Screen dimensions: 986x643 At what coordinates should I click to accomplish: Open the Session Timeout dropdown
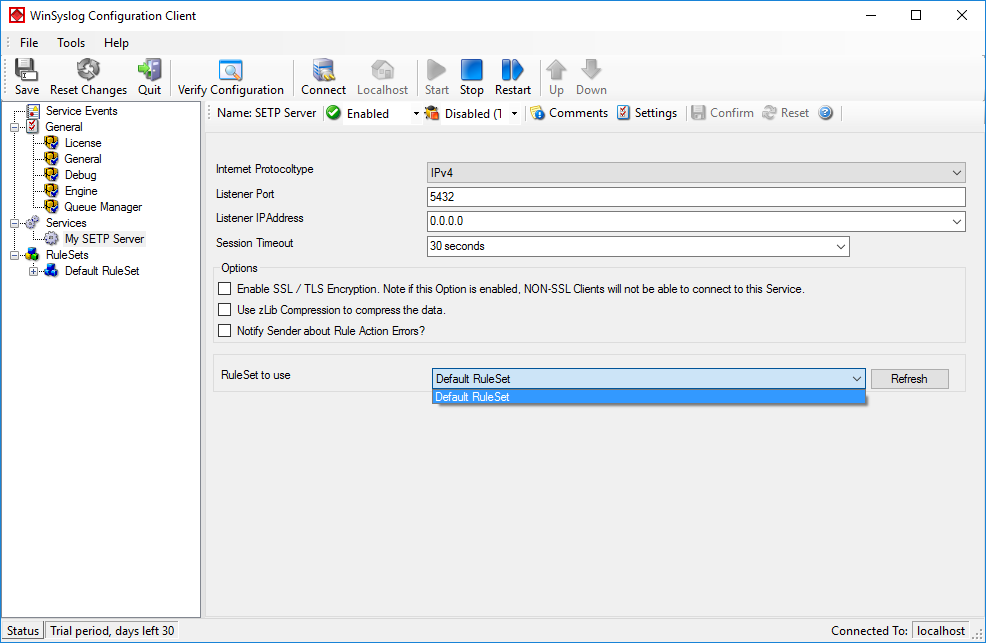[x=841, y=246]
